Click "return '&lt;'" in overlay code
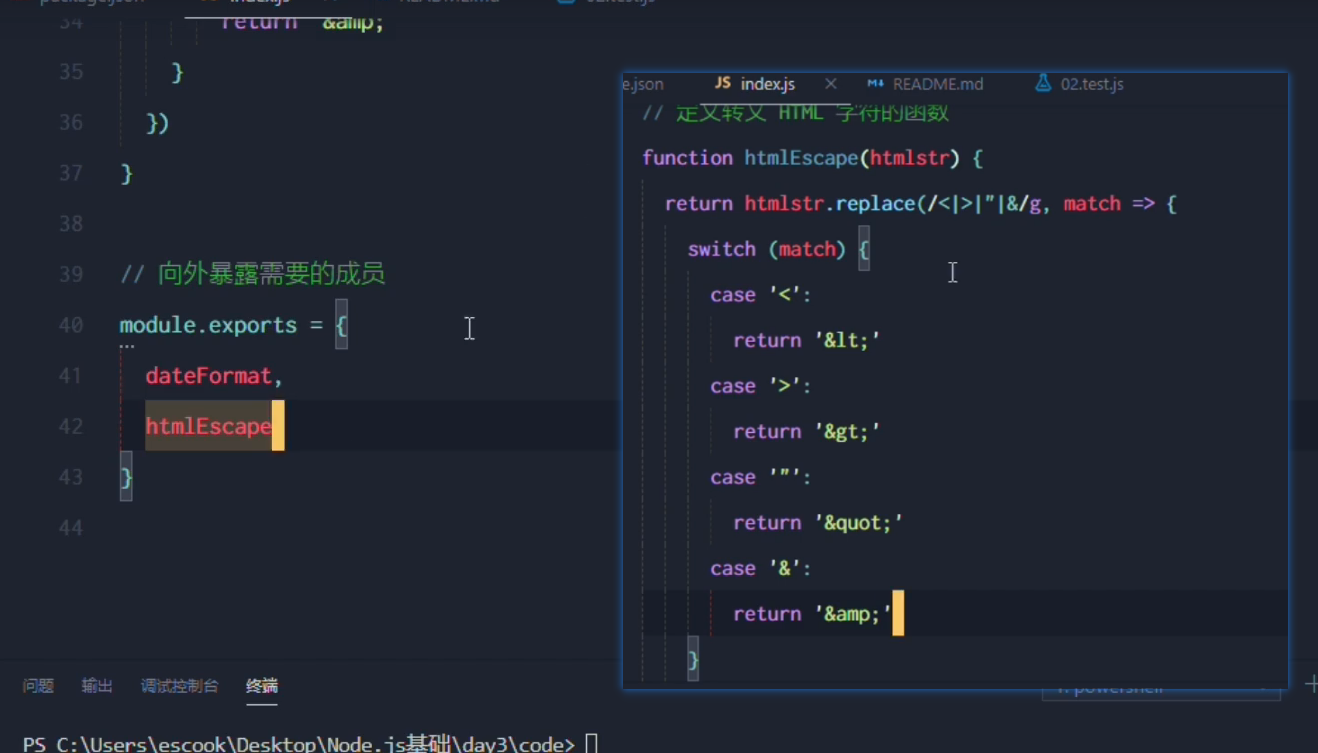 click(807, 341)
